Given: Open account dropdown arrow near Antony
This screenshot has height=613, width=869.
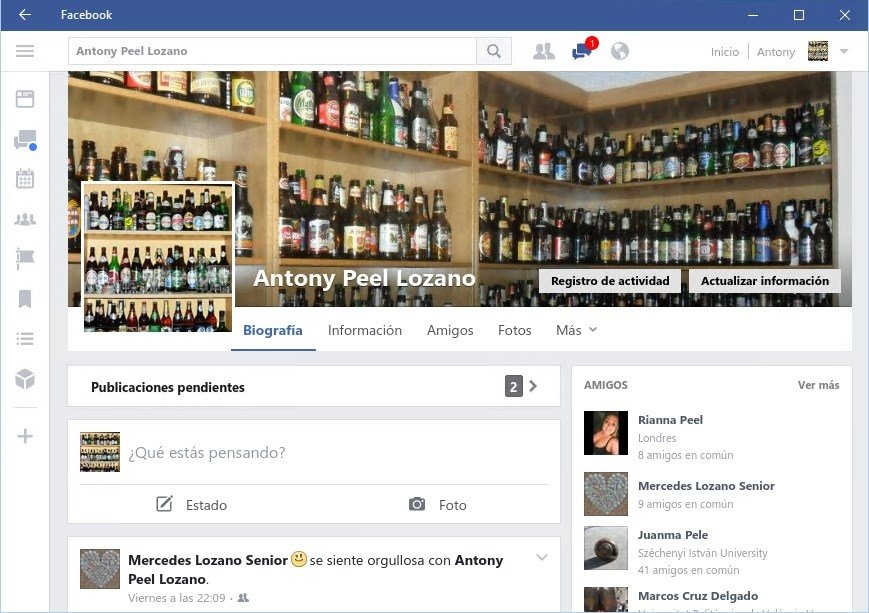Looking at the screenshot, I should click(844, 52).
